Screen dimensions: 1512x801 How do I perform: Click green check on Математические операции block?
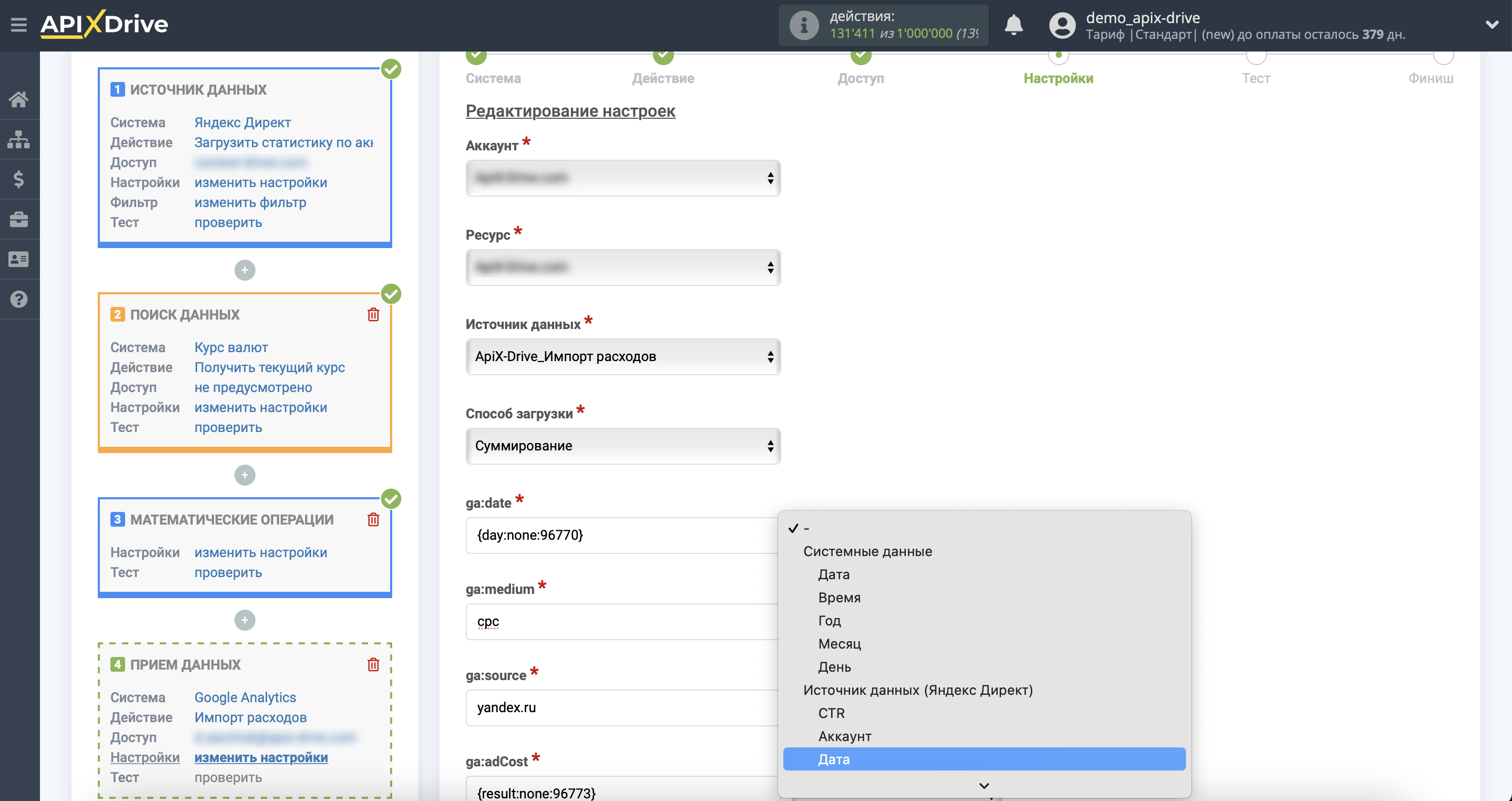point(391,499)
